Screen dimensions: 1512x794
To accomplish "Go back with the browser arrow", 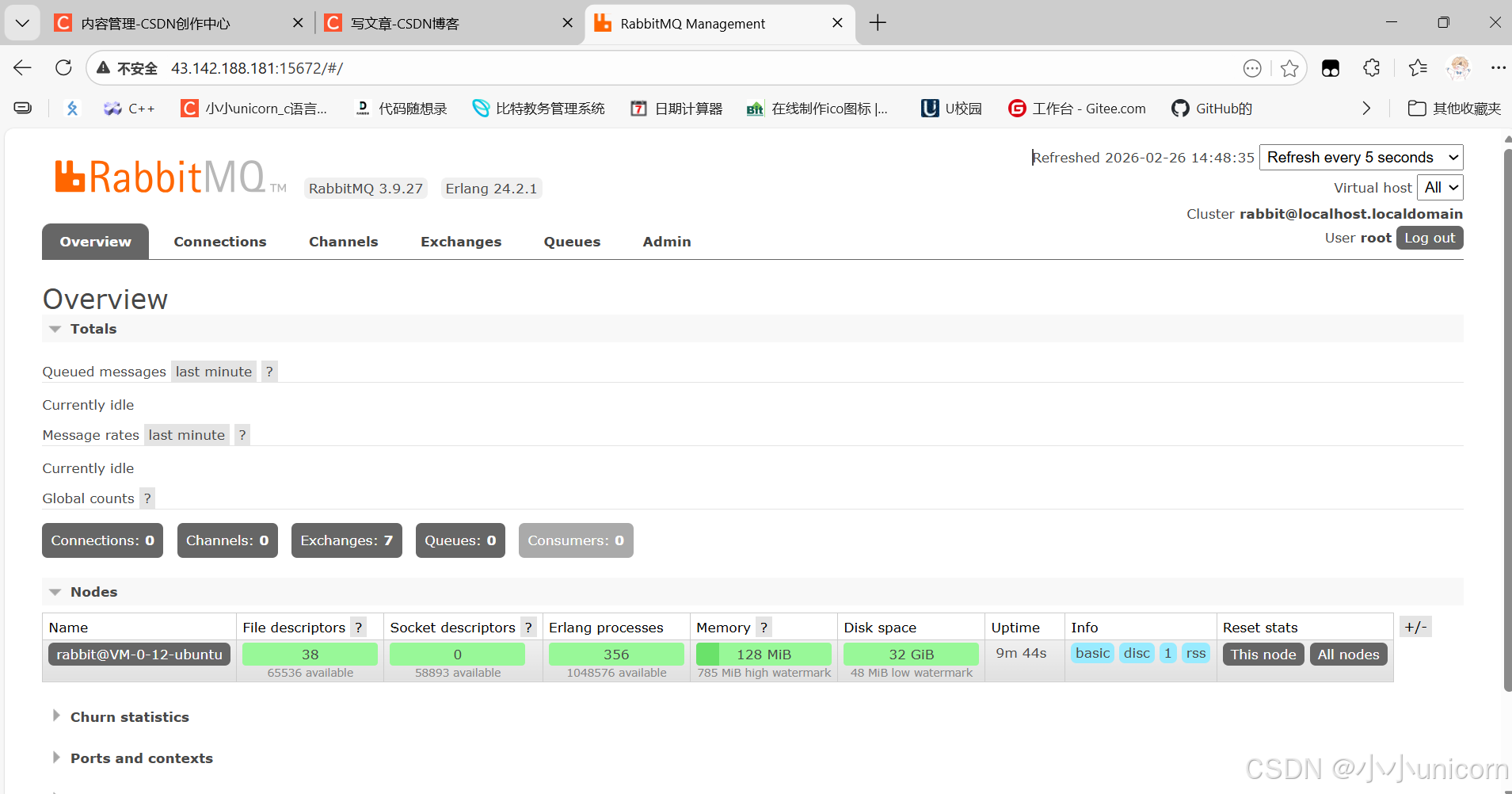I will pos(22,68).
